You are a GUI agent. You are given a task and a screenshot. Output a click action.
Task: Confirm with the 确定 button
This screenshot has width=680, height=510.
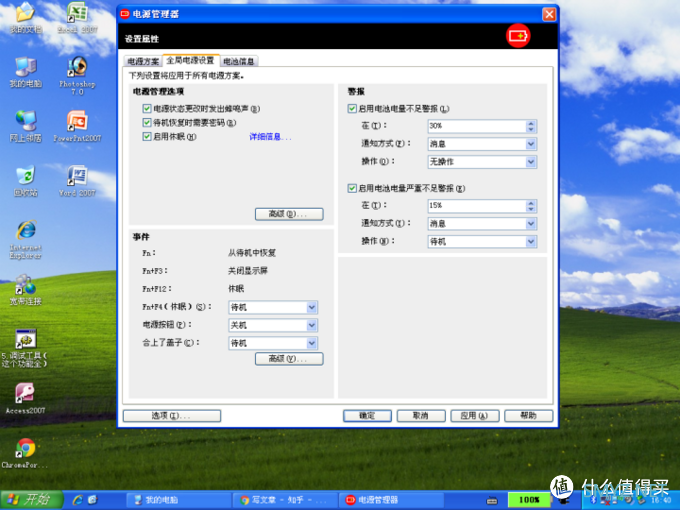(367, 416)
